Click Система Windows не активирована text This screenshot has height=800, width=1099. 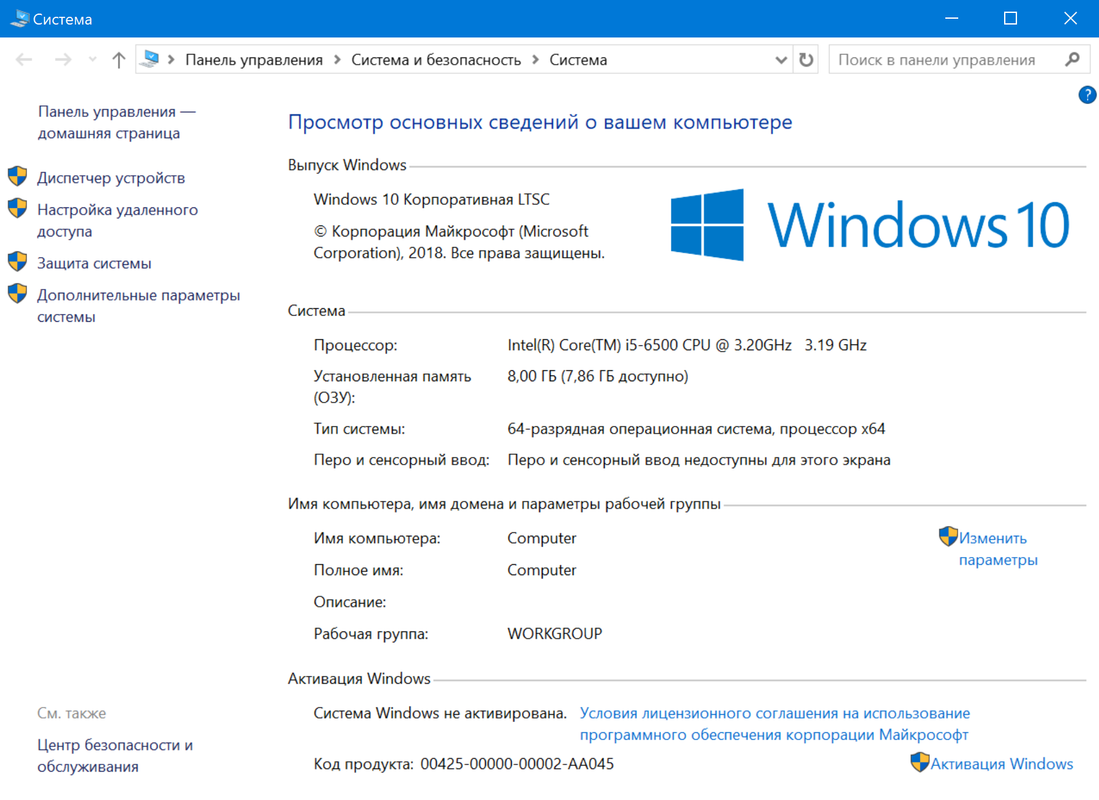440,713
